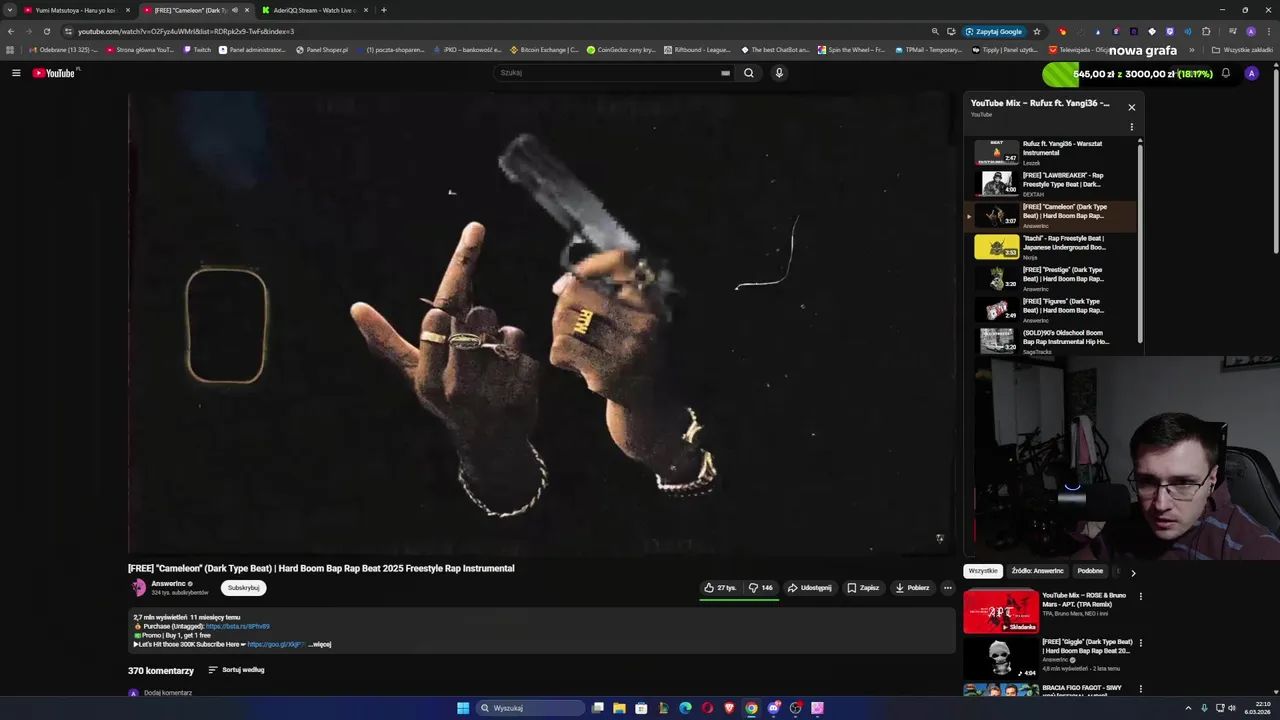Screen dimensions: 1280x720
Task: Open a new browser tab
Action: [x=384, y=10]
